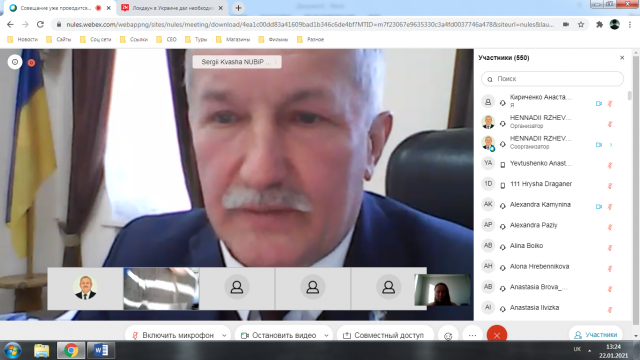Click the camera indicator in address bar

(566, 24)
